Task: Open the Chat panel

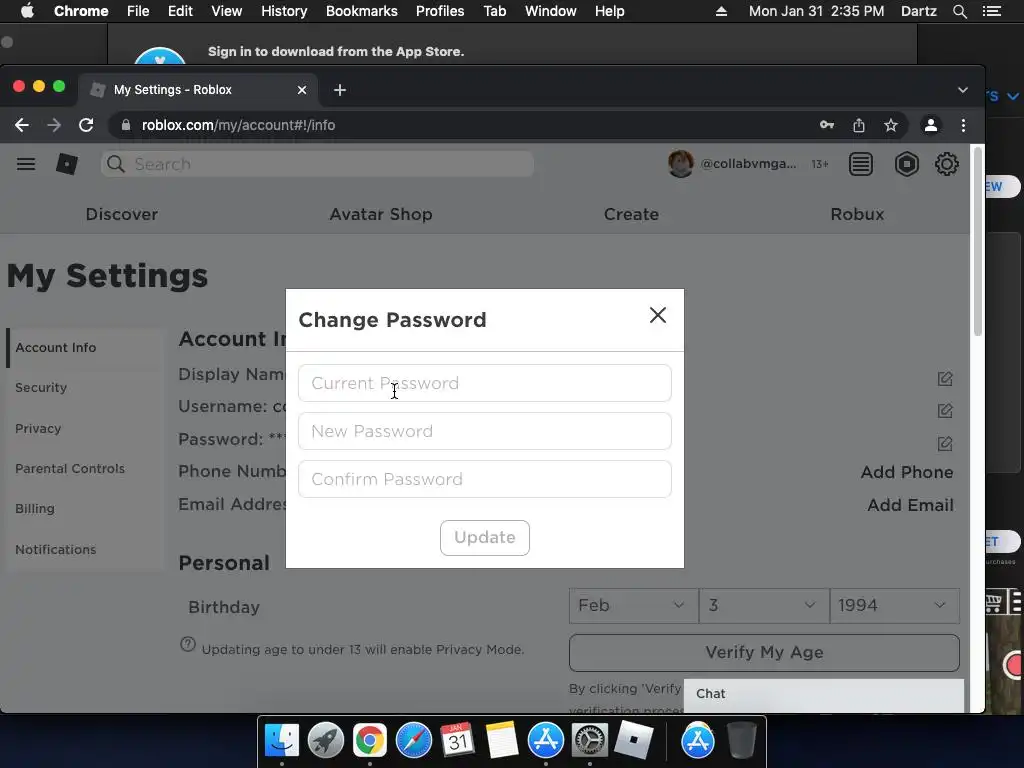Action: pos(824,694)
